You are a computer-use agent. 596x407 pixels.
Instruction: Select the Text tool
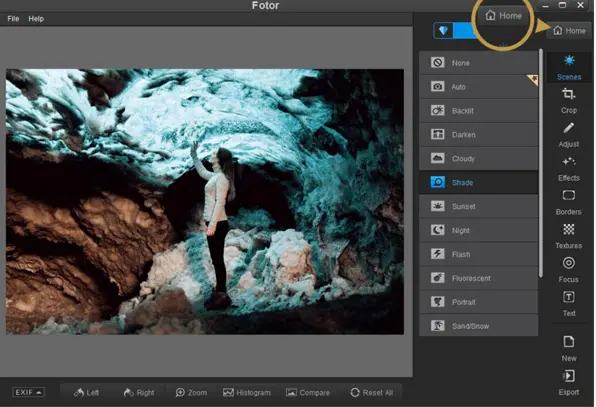click(569, 304)
